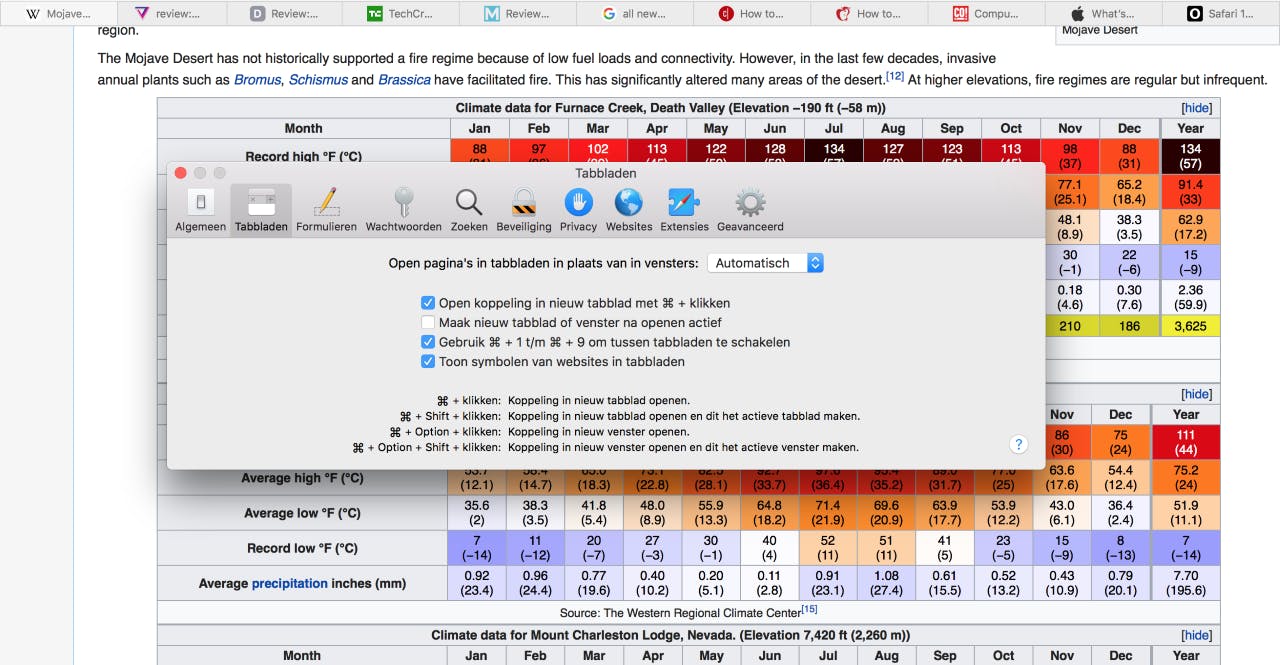This screenshot has width=1280, height=665.
Task: Click the Year record high 134 (57) cell
Action: (x=1190, y=156)
